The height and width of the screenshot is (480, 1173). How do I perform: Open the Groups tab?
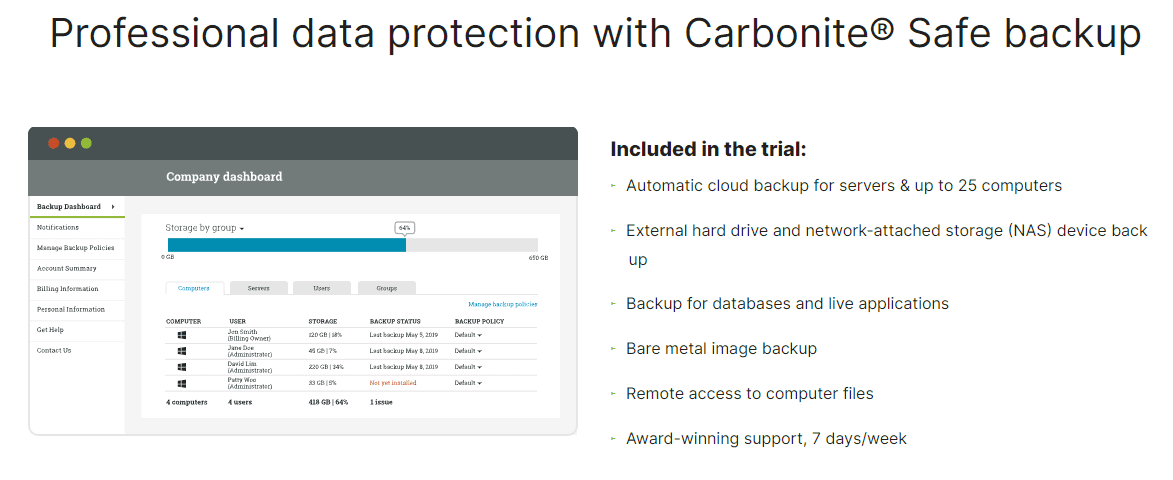point(387,288)
